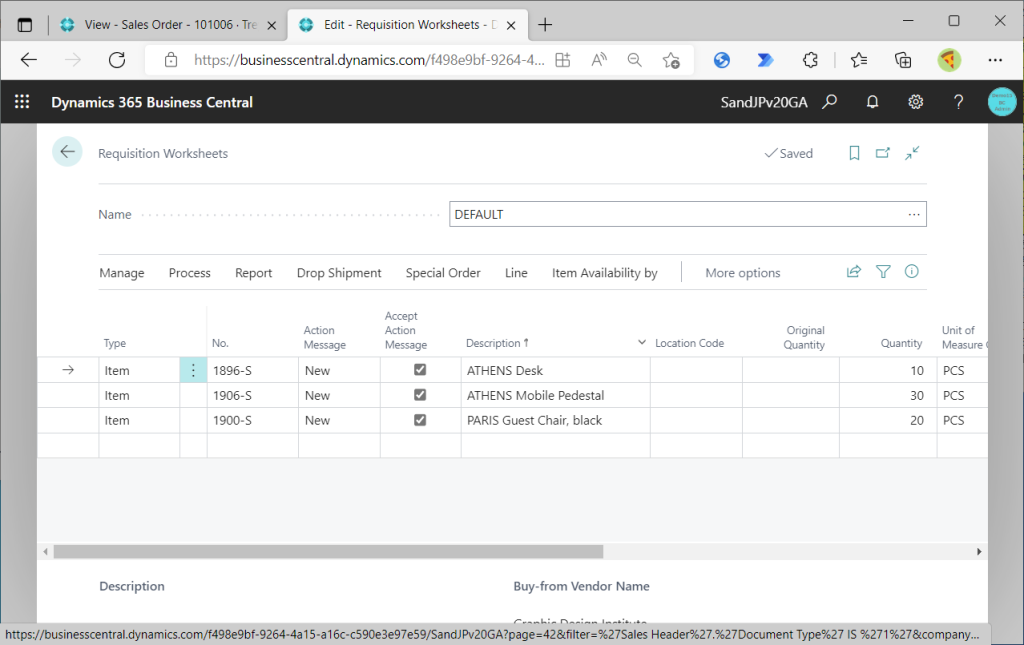Click the browser address bar URL

point(369,60)
